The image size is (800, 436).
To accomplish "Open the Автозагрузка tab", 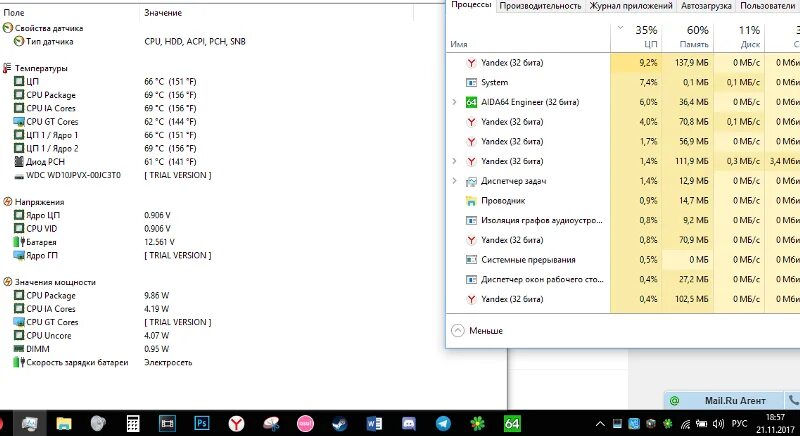I will pos(706,6).
